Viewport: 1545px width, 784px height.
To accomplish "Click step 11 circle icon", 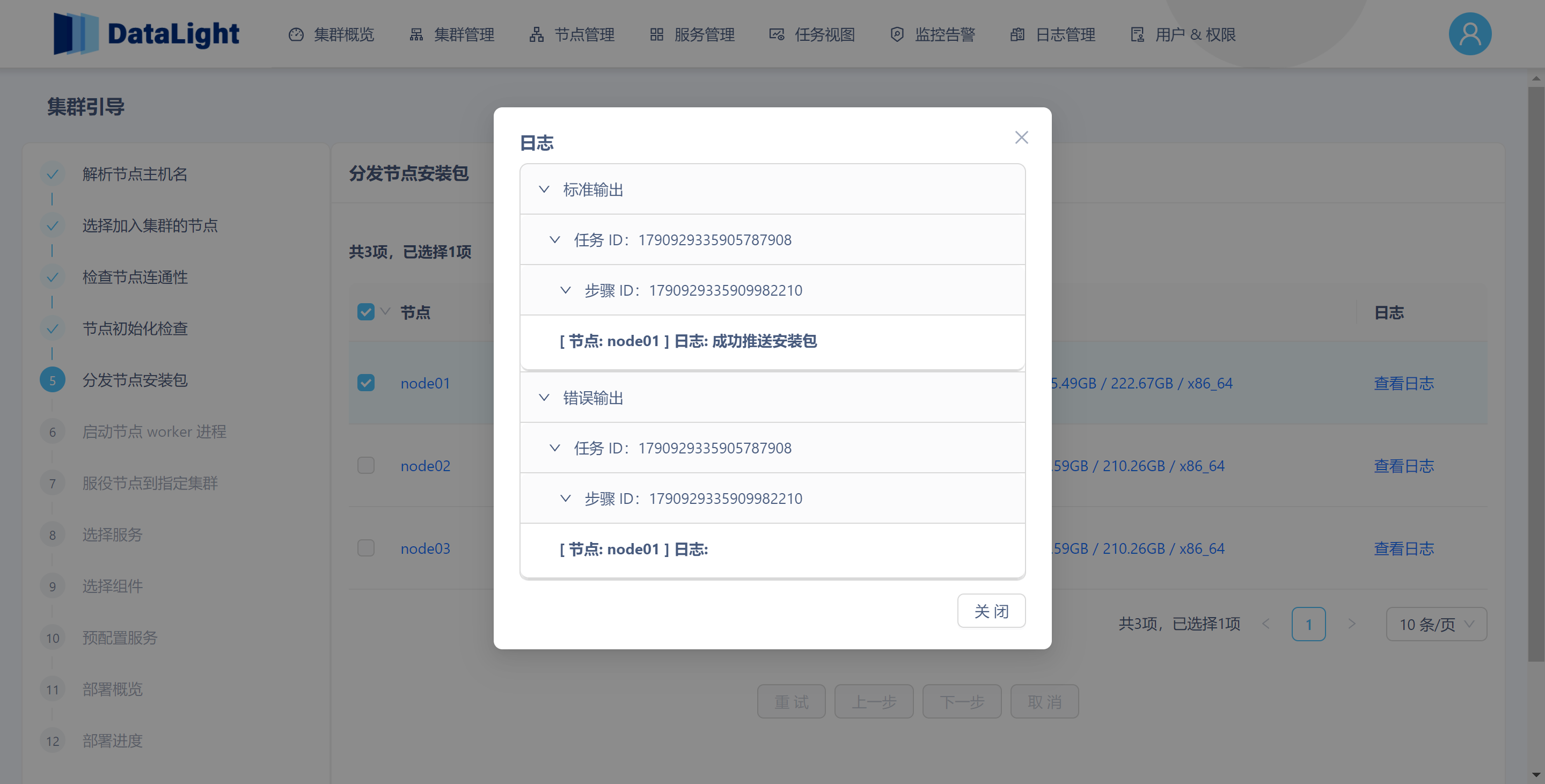I will tap(52, 690).
